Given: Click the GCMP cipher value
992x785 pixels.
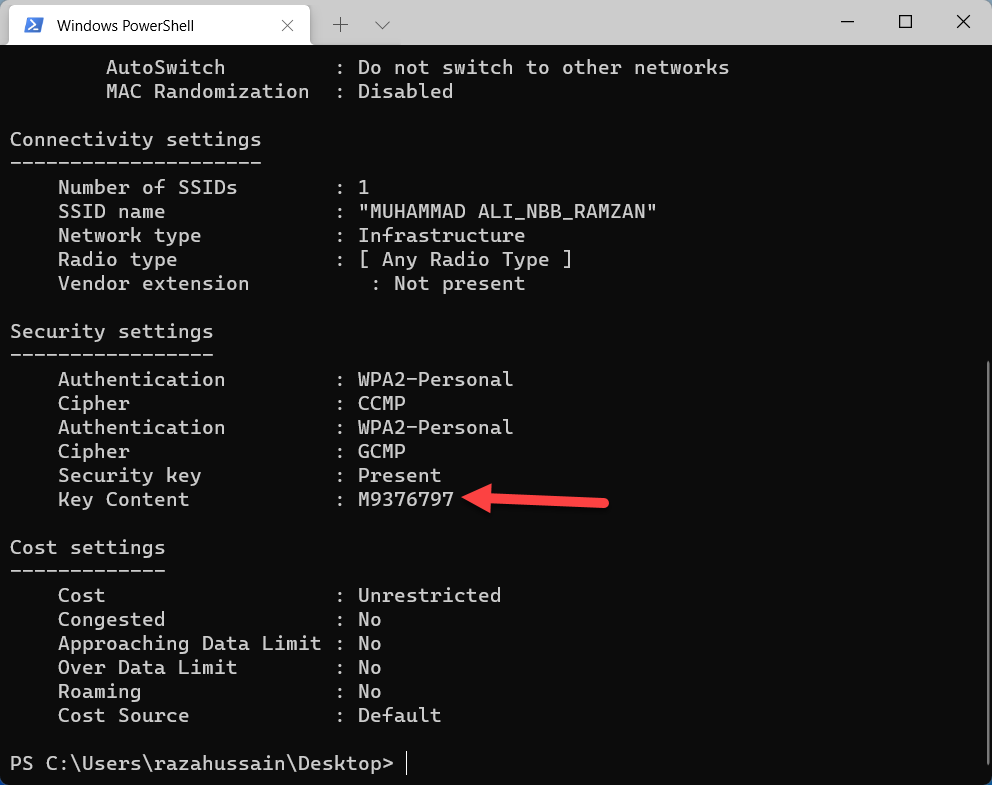Looking at the screenshot, I should [382, 451].
